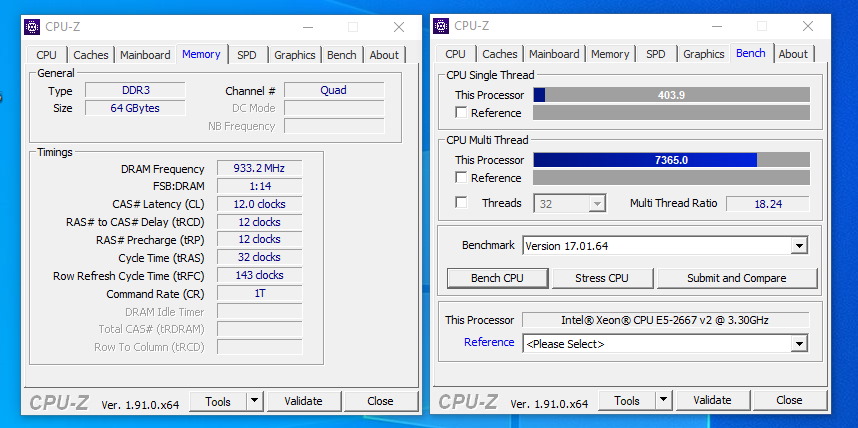Switch to Bench tab in Memory window
858x428 pixels.
pos(341,55)
